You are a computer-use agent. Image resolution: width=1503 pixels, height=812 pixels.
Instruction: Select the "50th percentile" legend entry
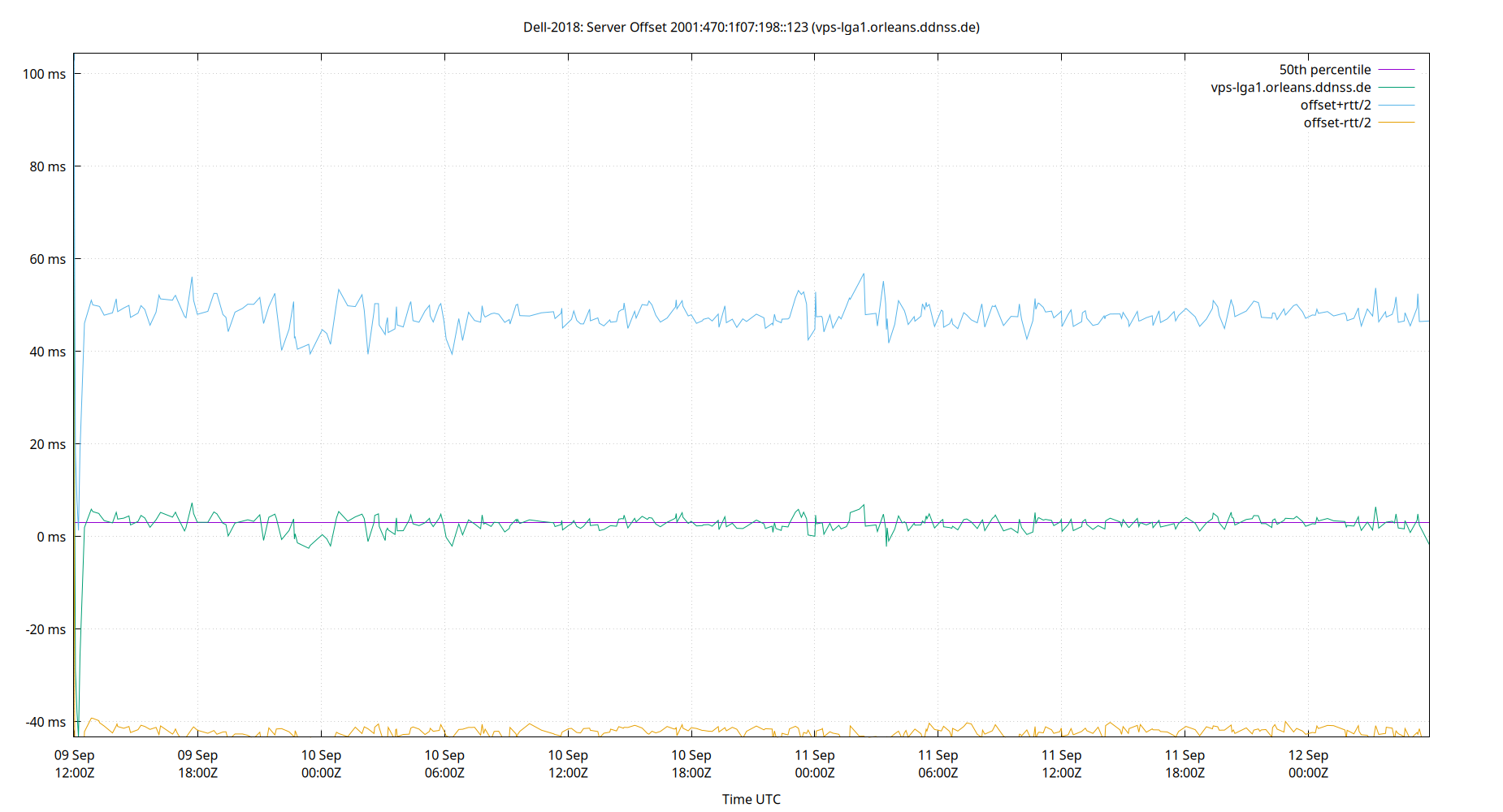click(x=1326, y=69)
